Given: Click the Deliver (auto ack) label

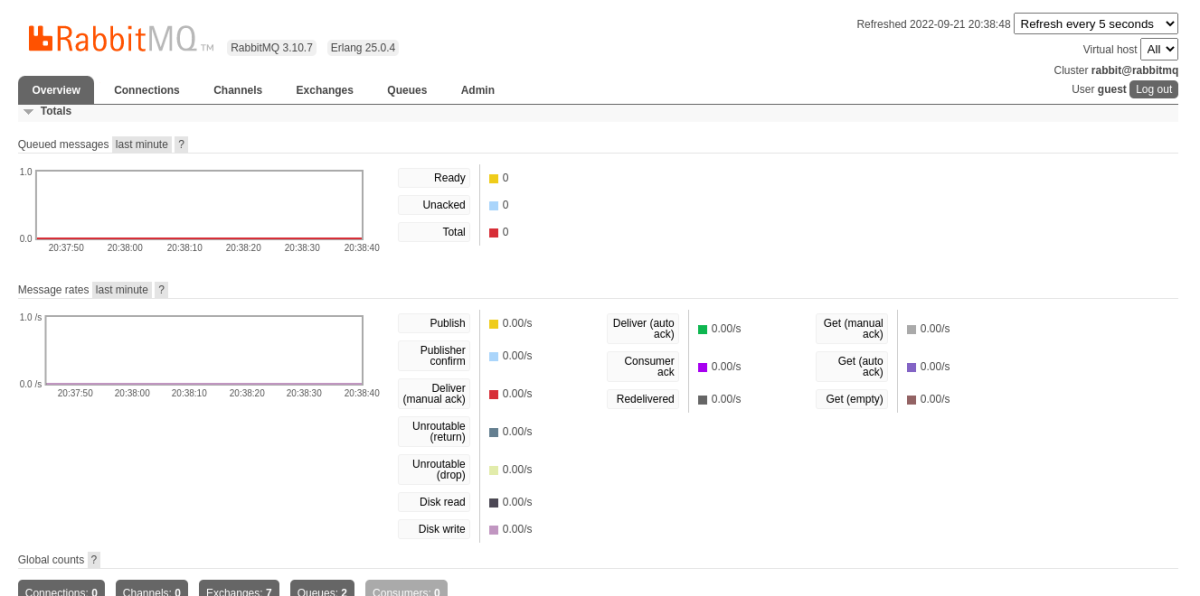Looking at the screenshot, I should tap(643, 329).
